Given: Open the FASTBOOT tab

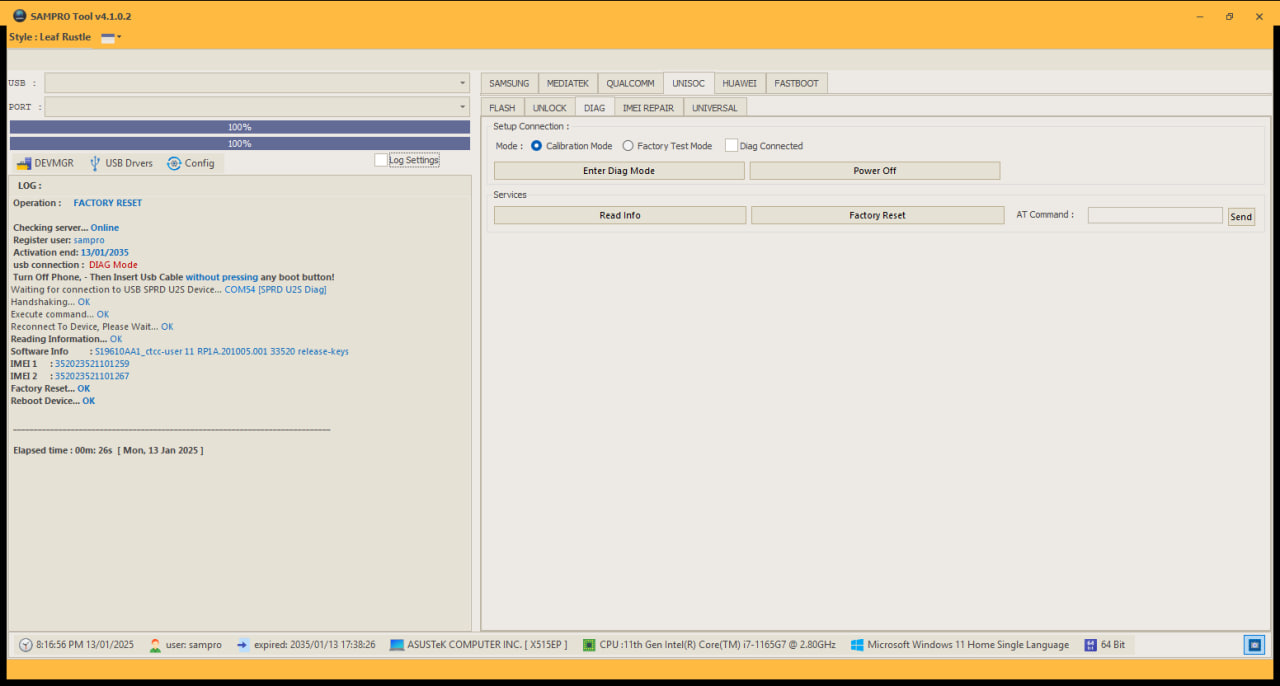Looking at the screenshot, I should (796, 83).
